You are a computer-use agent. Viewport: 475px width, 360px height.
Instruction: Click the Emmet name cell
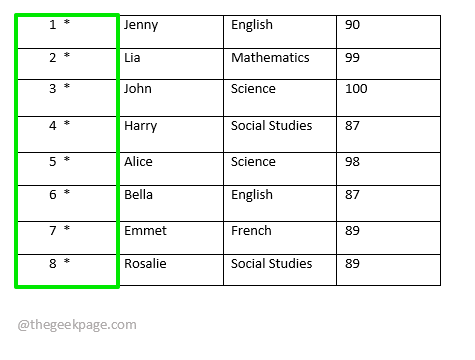[x=171, y=238]
